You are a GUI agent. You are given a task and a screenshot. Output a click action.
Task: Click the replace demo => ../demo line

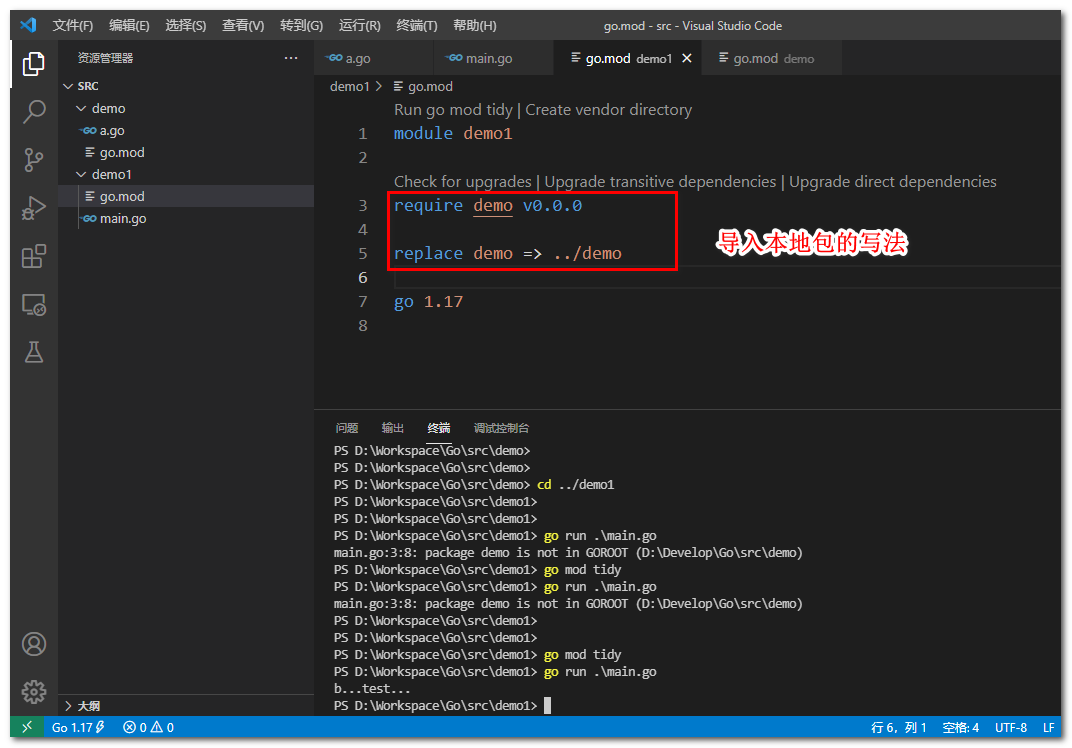[x=507, y=254]
